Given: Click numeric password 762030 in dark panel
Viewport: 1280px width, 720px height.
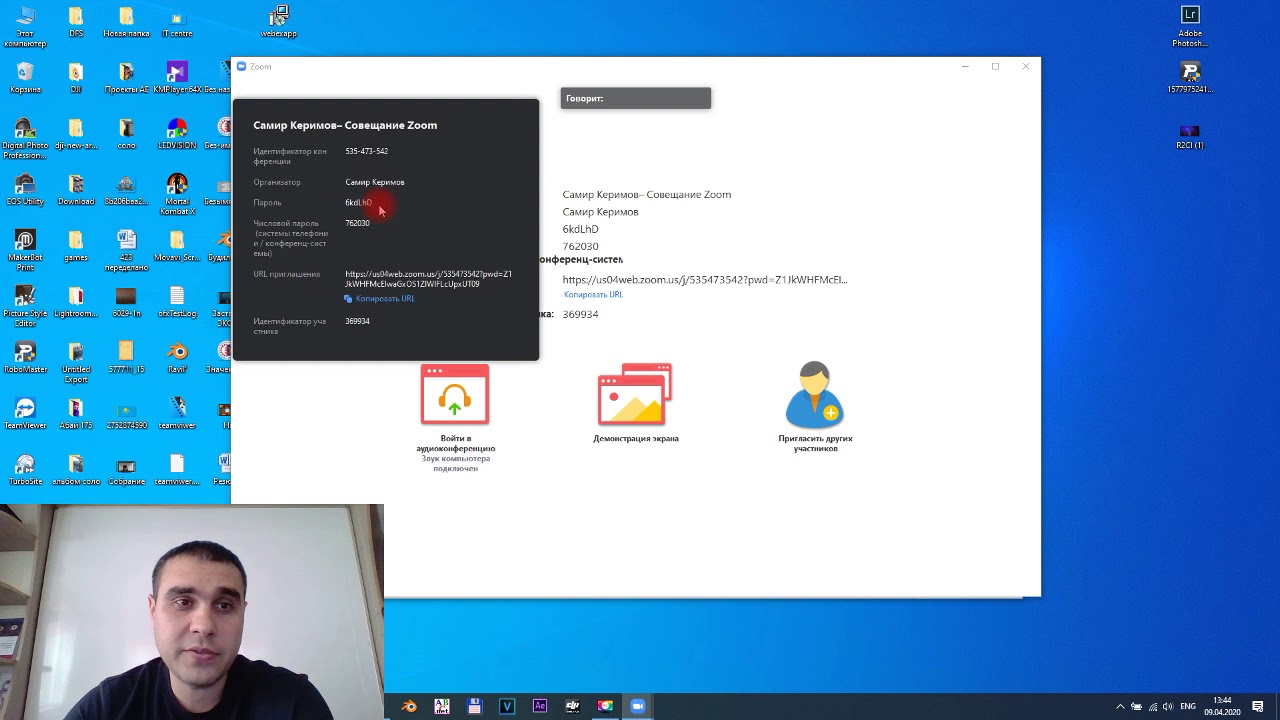Looking at the screenshot, I should (357, 223).
